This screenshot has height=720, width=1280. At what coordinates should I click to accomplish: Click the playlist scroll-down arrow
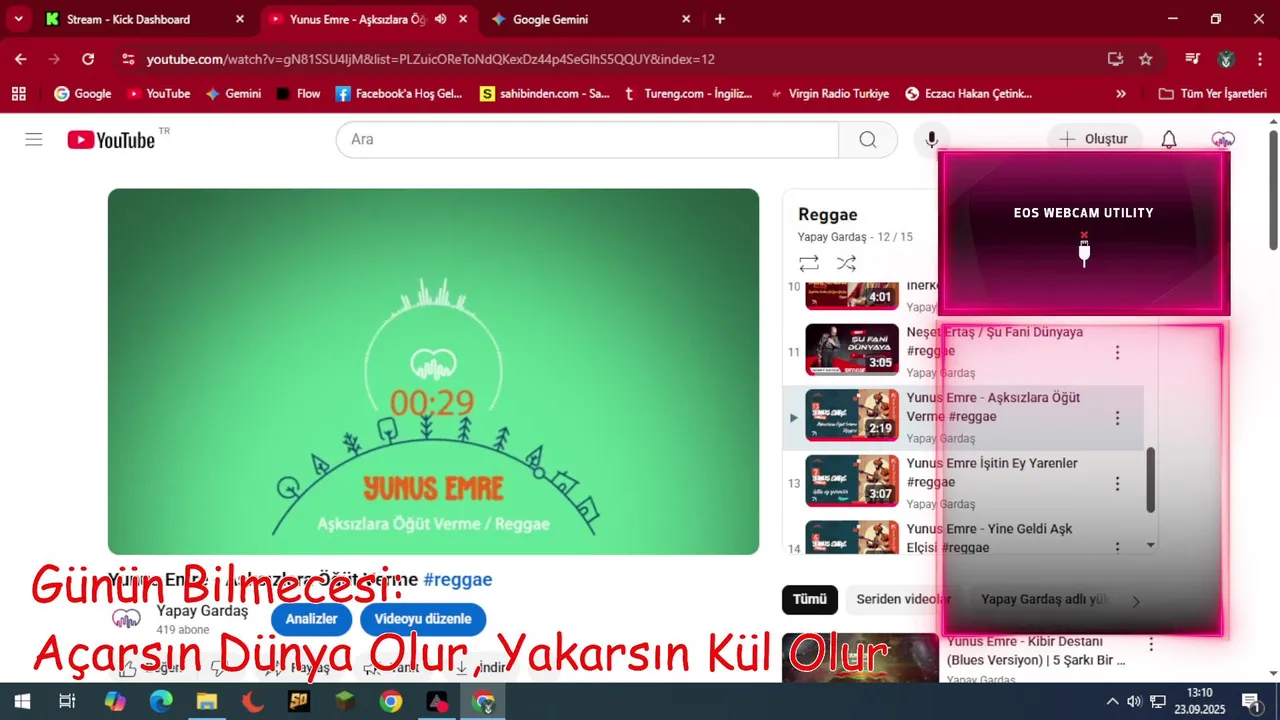coord(1150,545)
